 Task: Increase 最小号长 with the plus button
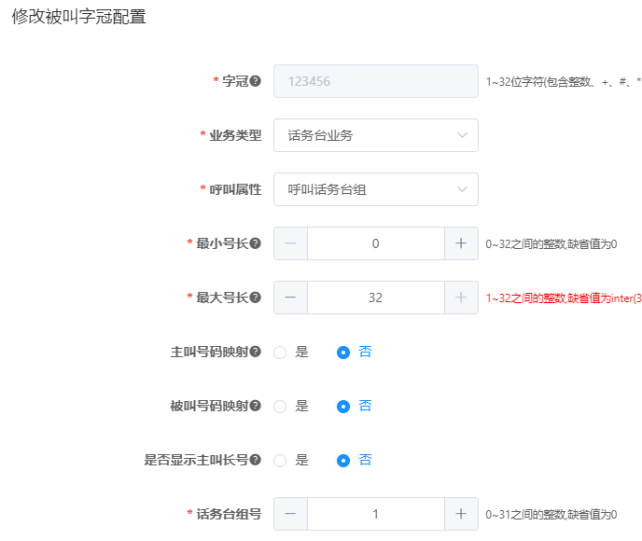click(461, 243)
